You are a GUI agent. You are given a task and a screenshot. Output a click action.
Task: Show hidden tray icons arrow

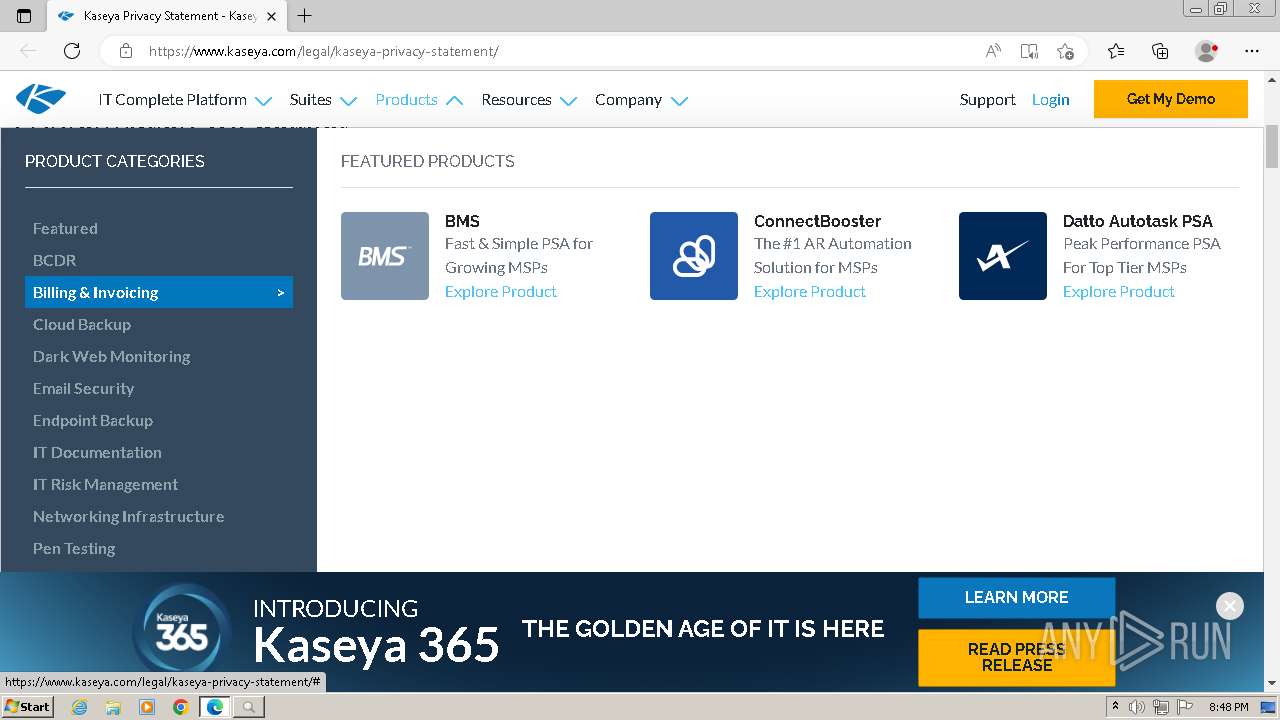(x=1116, y=707)
